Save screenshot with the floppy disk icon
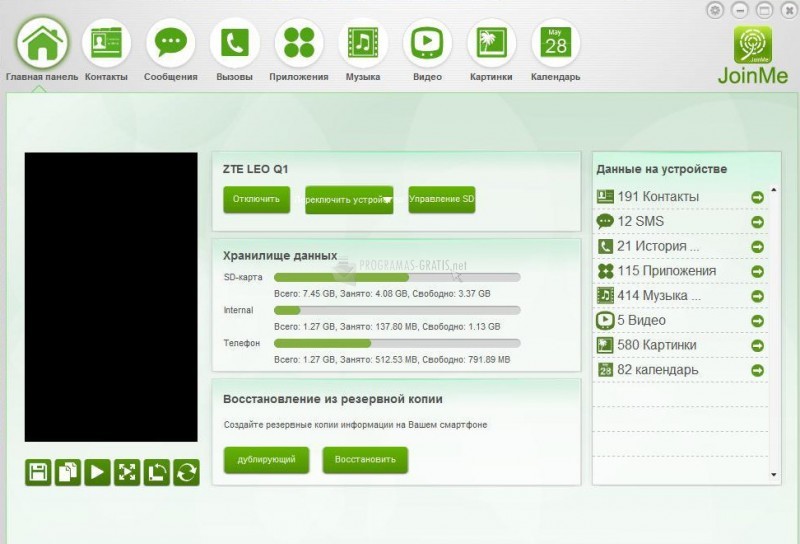The image size is (800, 544). coord(38,472)
